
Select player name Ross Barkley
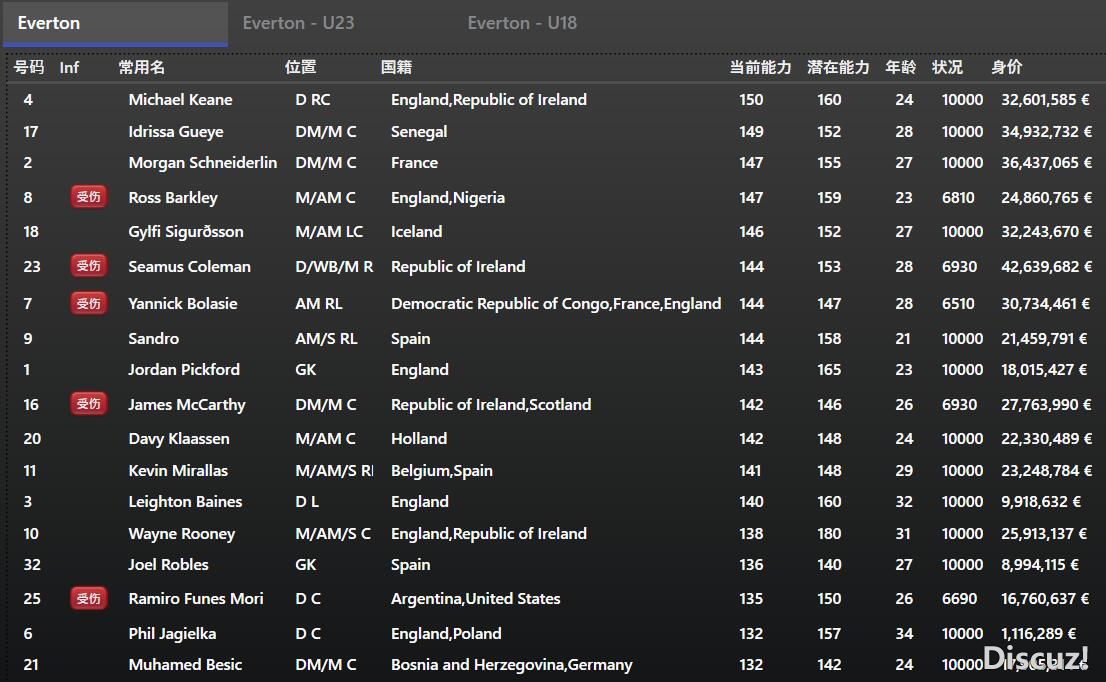tap(173, 197)
